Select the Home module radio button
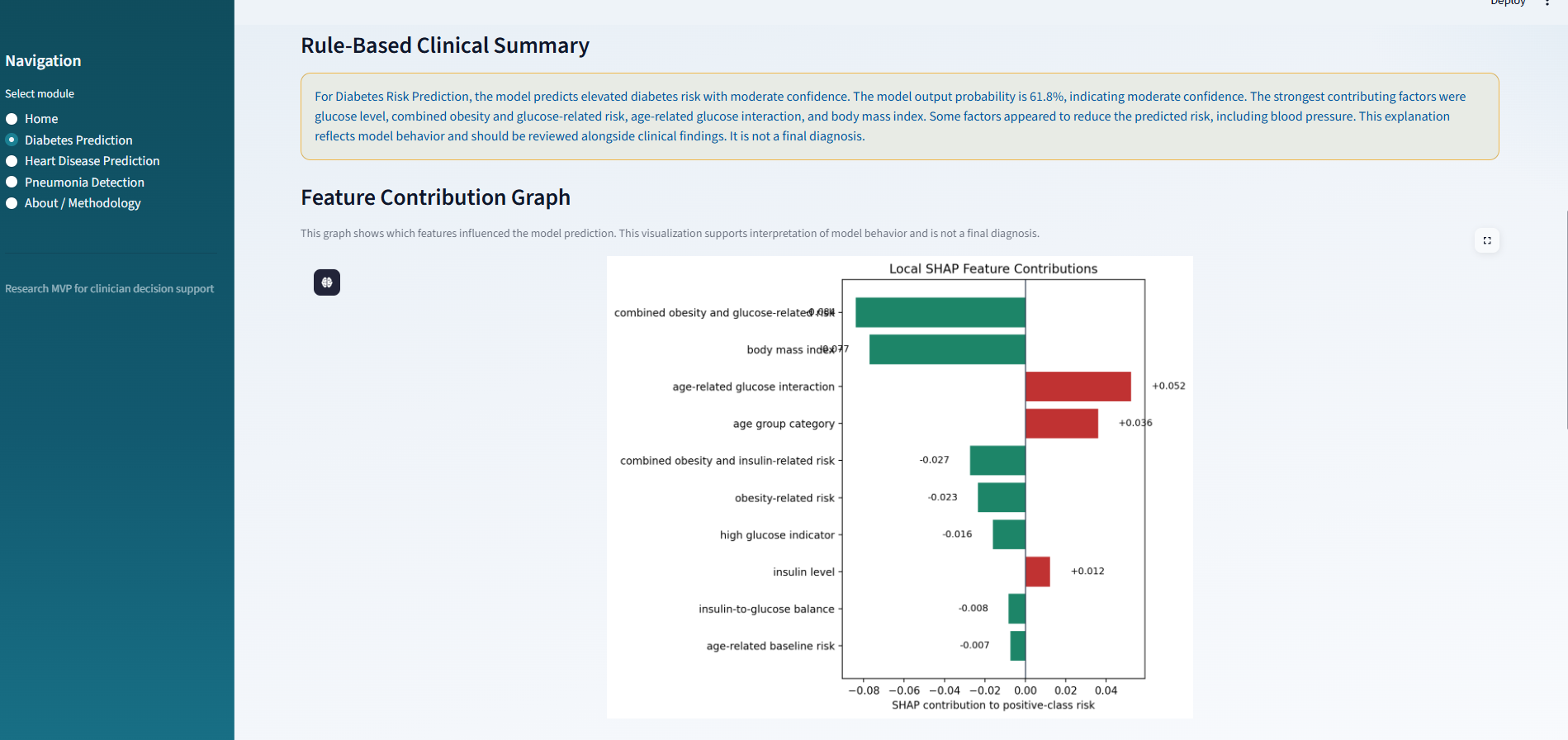The image size is (1568, 740). (12, 119)
